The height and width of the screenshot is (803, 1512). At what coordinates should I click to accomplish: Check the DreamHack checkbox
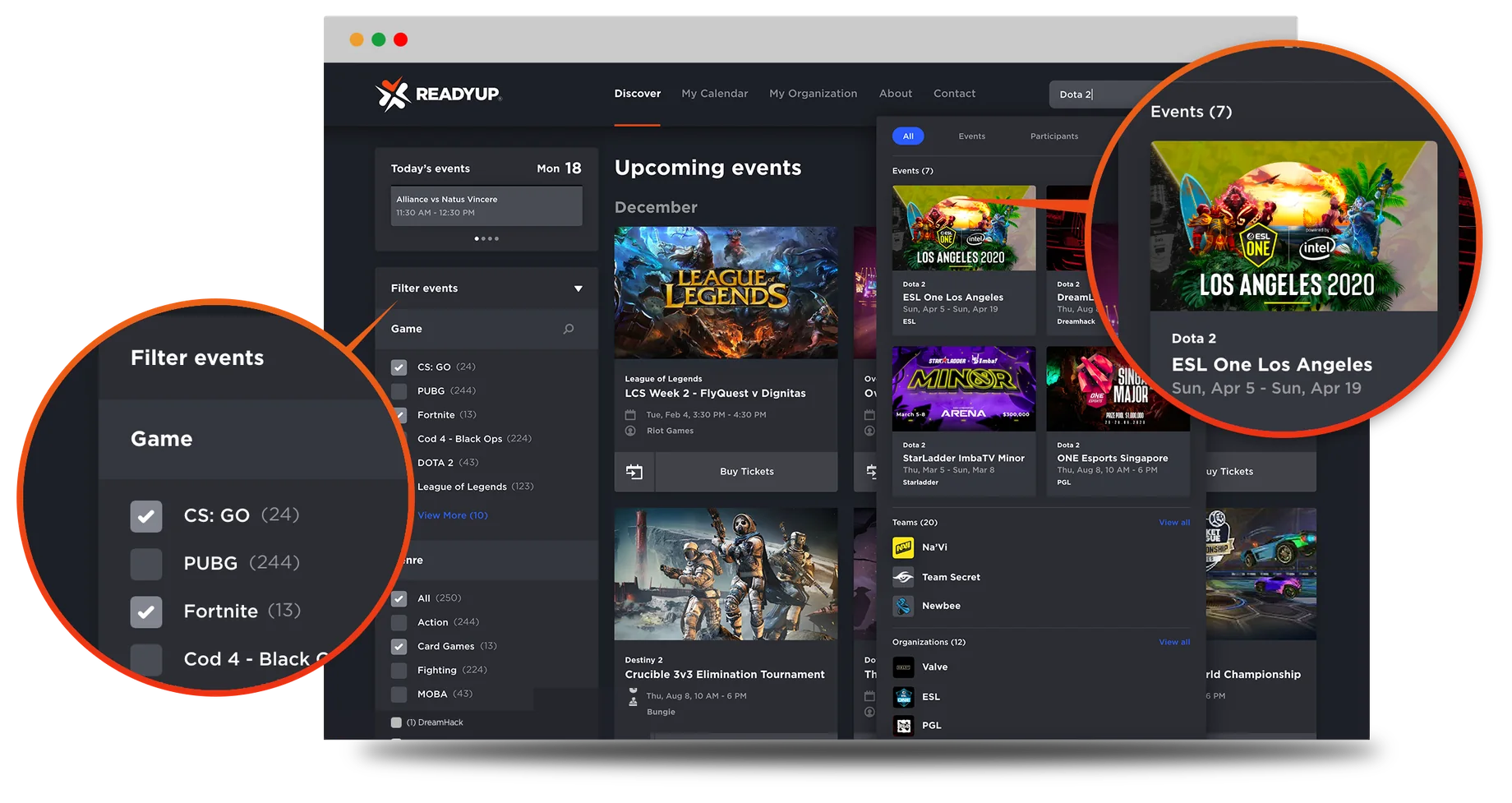coord(396,722)
